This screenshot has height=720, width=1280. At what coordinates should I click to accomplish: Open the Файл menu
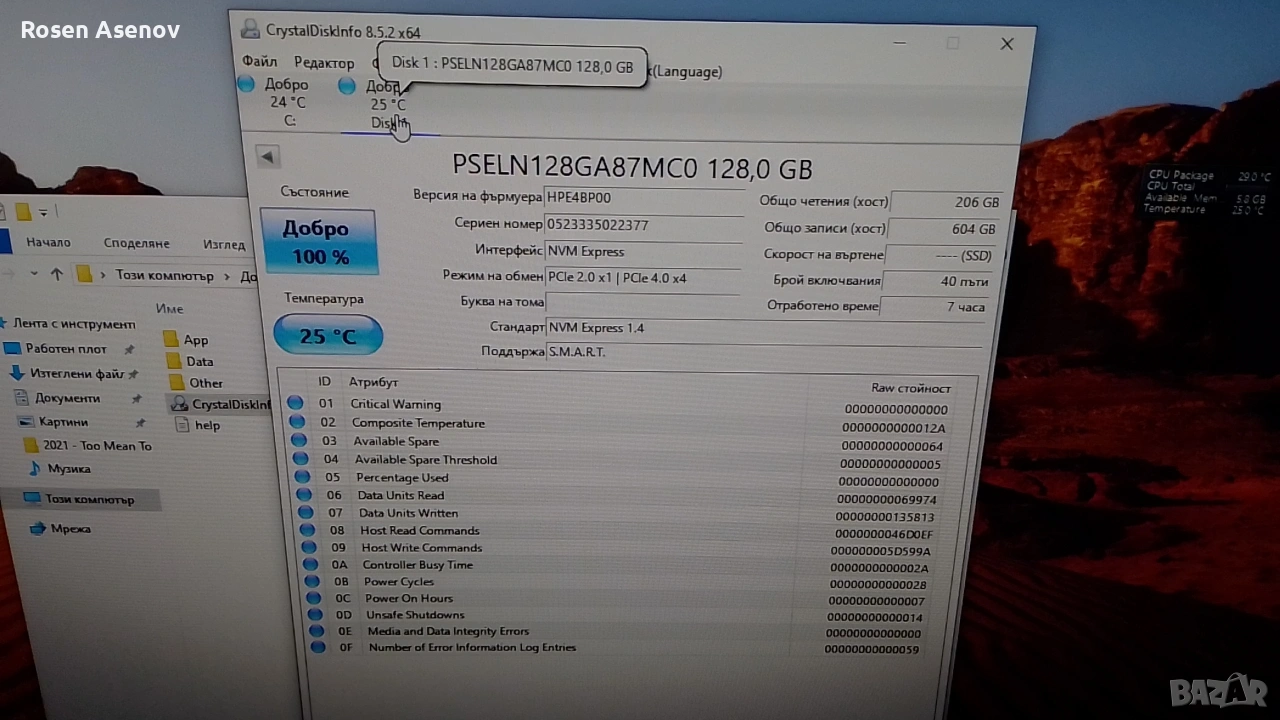[260, 62]
